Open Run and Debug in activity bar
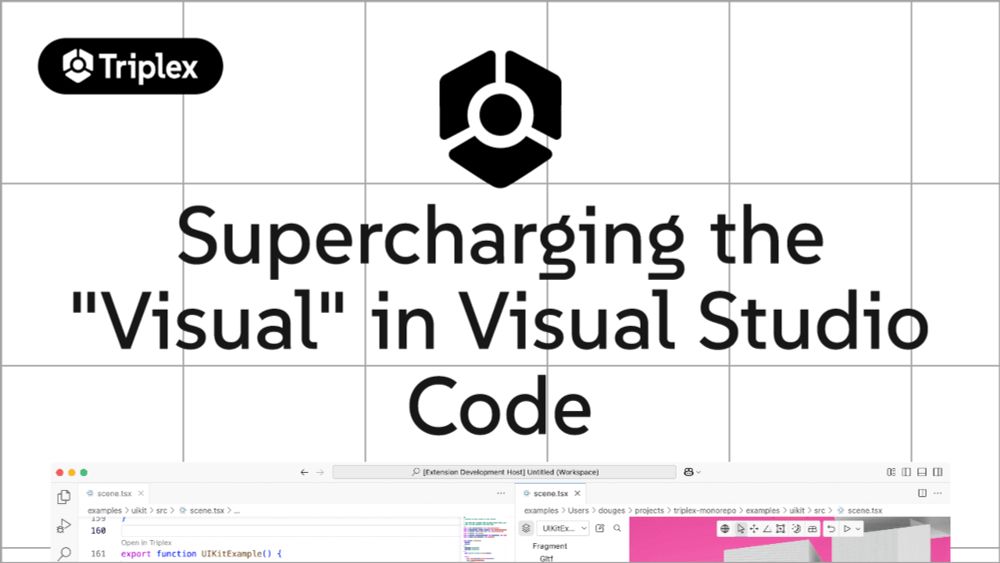 point(64,526)
